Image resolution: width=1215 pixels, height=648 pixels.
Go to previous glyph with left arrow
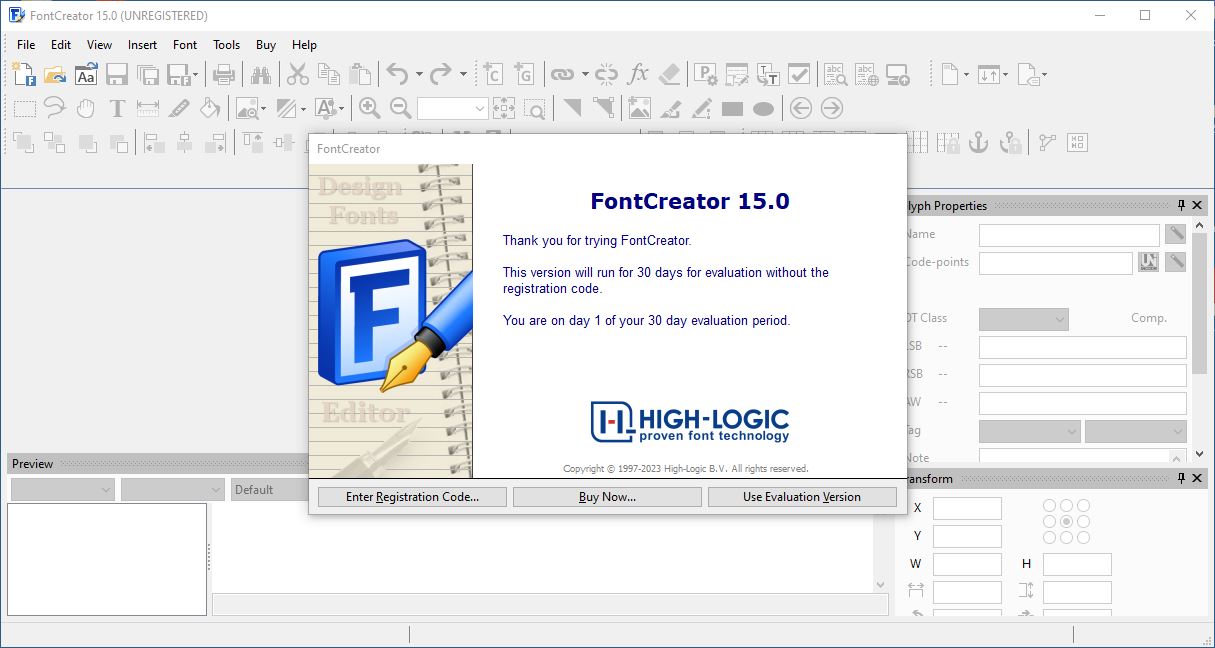[x=800, y=108]
